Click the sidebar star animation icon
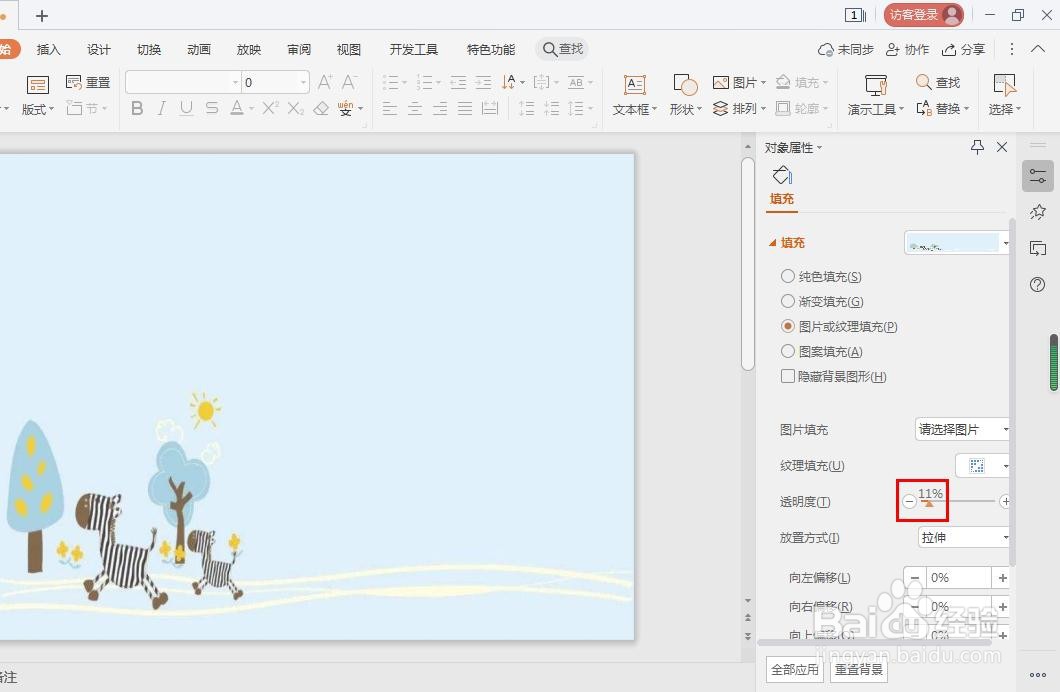1060x692 pixels. point(1038,212)
